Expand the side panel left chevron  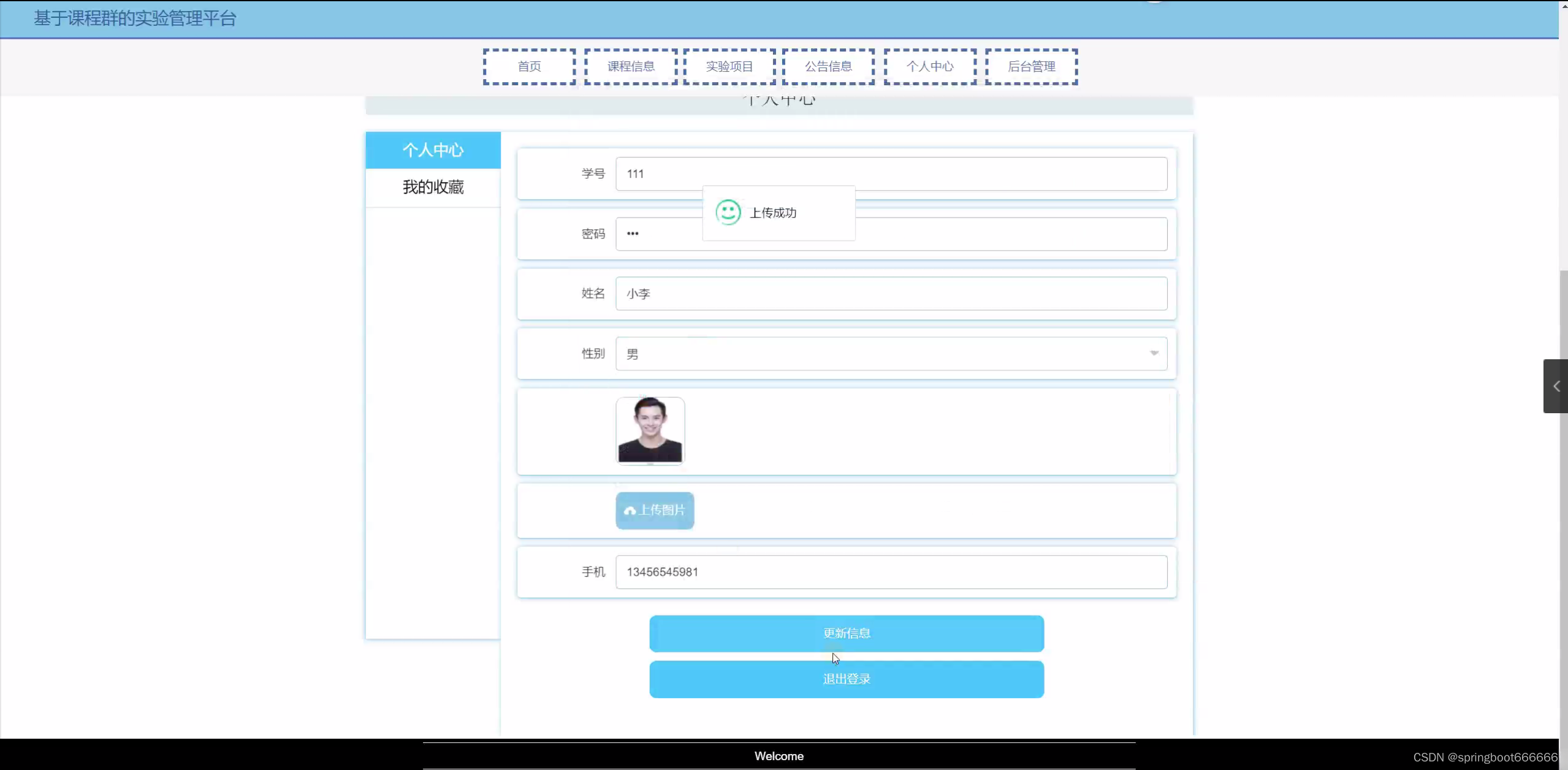(1556, 386)
